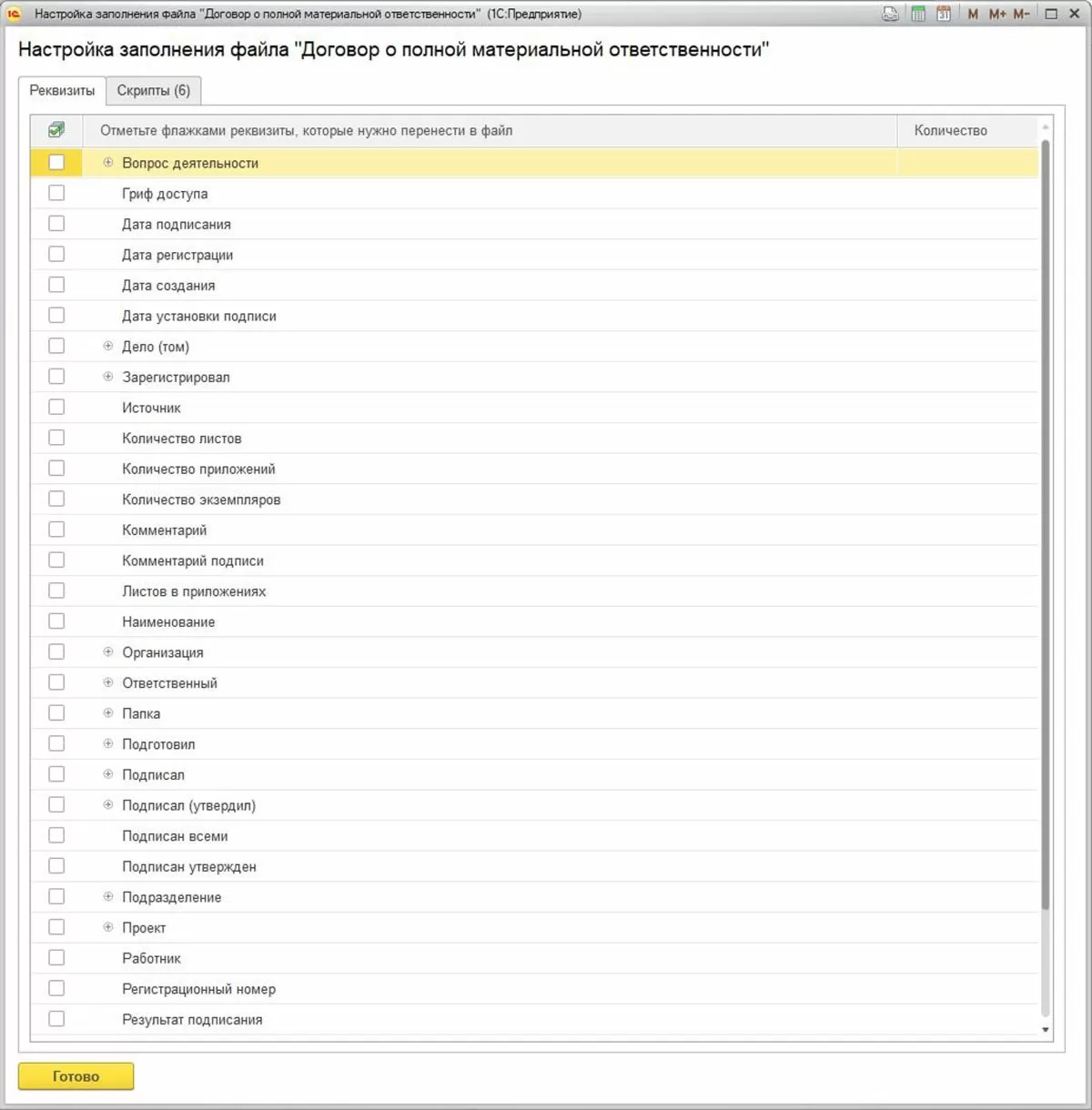Open the calendar icon in title bar
Screen dimensions: 1092x1110
[x=944, y=14]
